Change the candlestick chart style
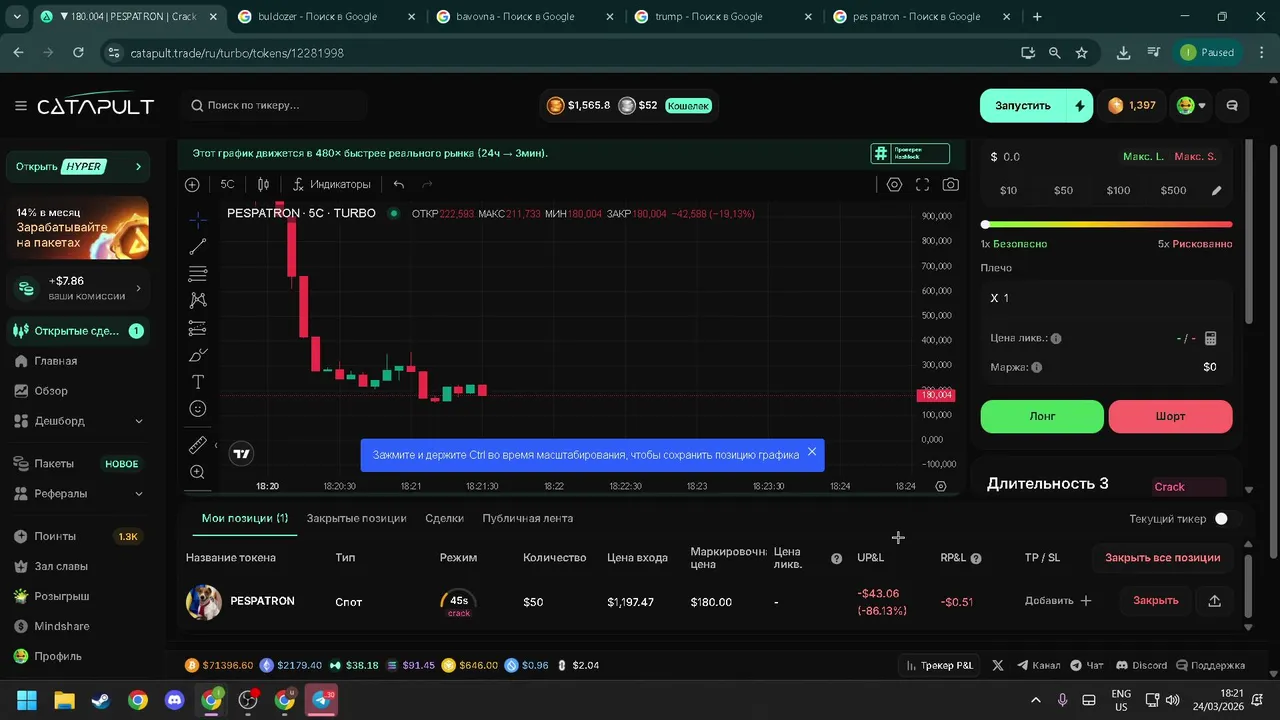This screenshot has height=720, width=1280. 263,185
